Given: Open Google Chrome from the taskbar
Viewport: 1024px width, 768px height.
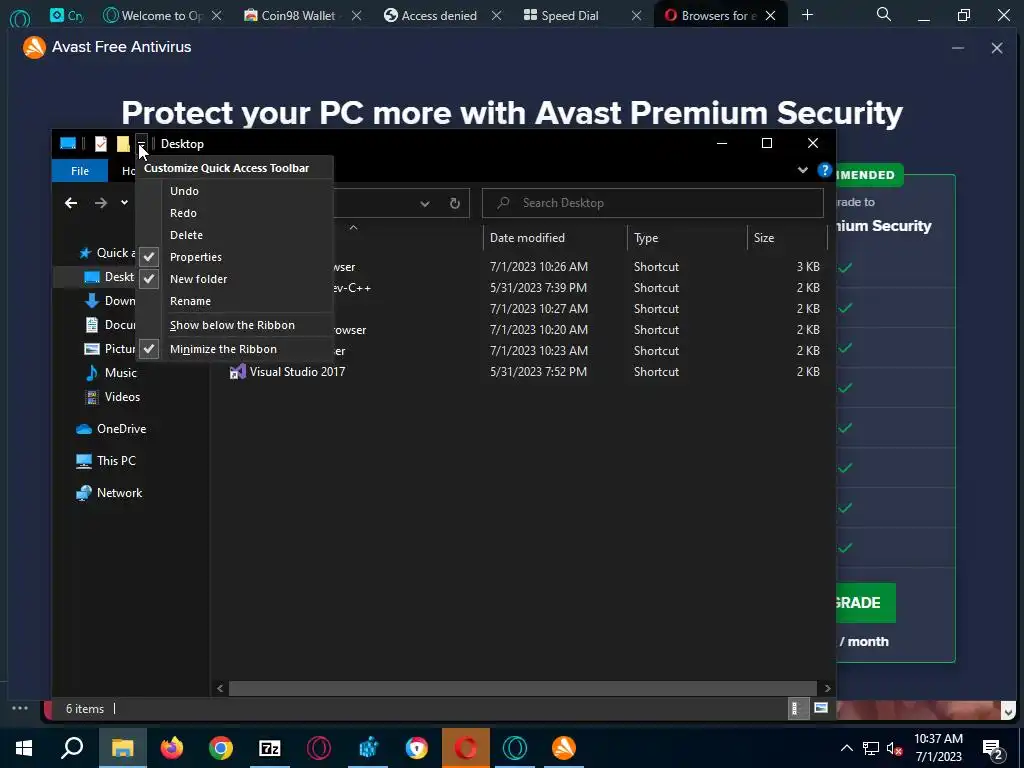Looking at the screenshot, I should coord(221,748).
